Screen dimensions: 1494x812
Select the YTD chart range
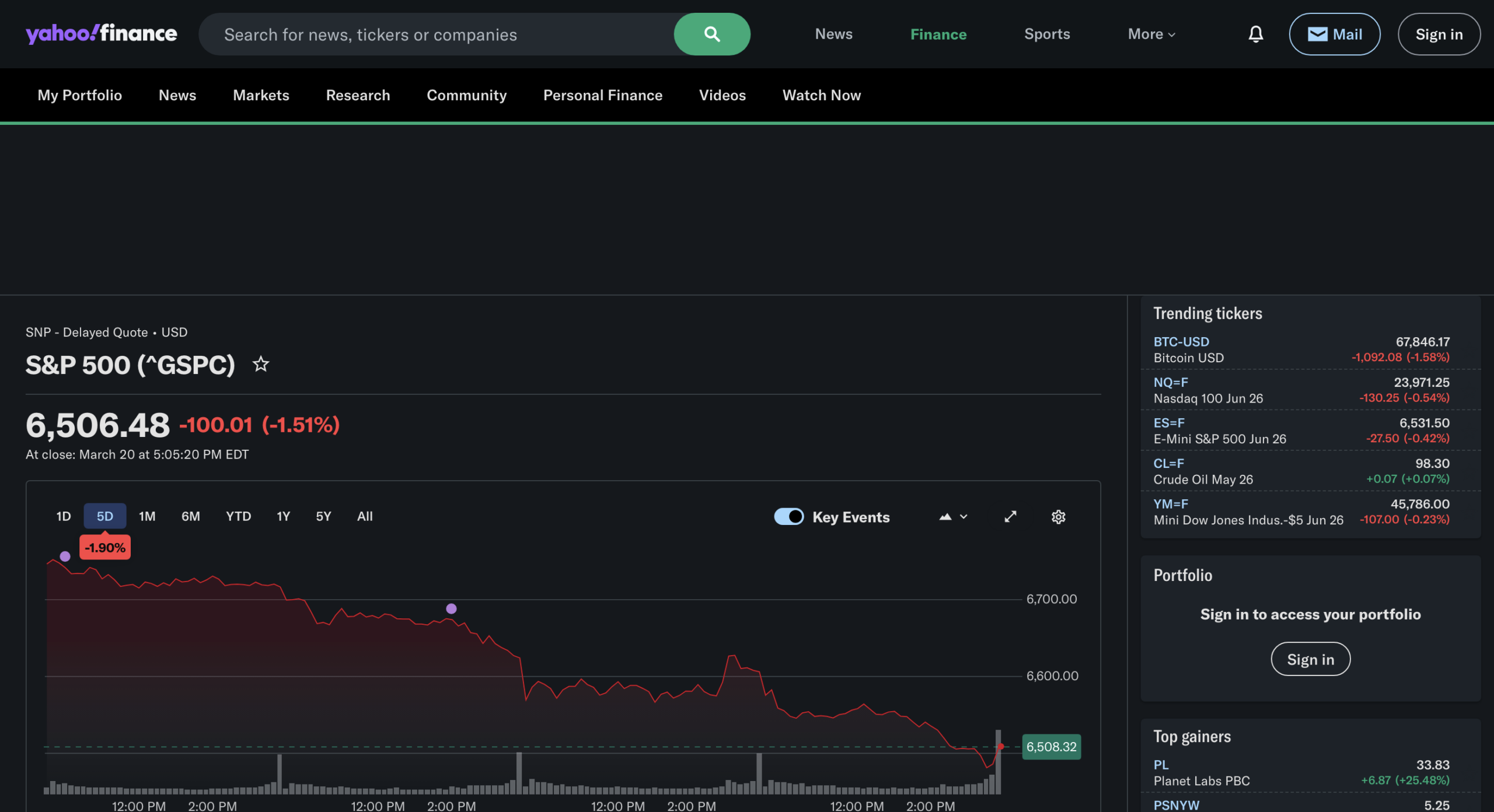[238, 516]
